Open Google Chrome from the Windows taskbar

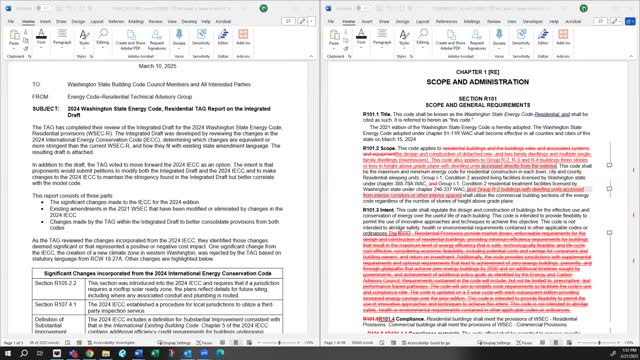(x=89, y=353)
